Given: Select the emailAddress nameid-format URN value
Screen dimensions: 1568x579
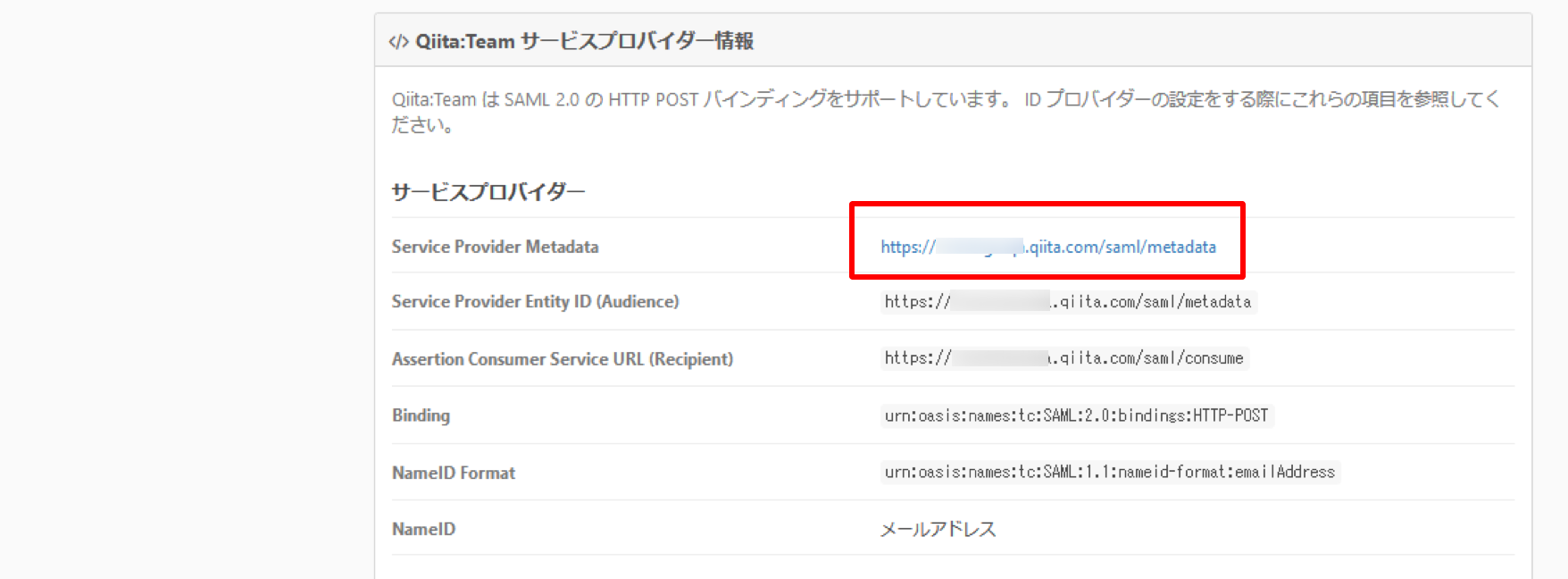Looking at the screenshot, I should click(1110, 472).
